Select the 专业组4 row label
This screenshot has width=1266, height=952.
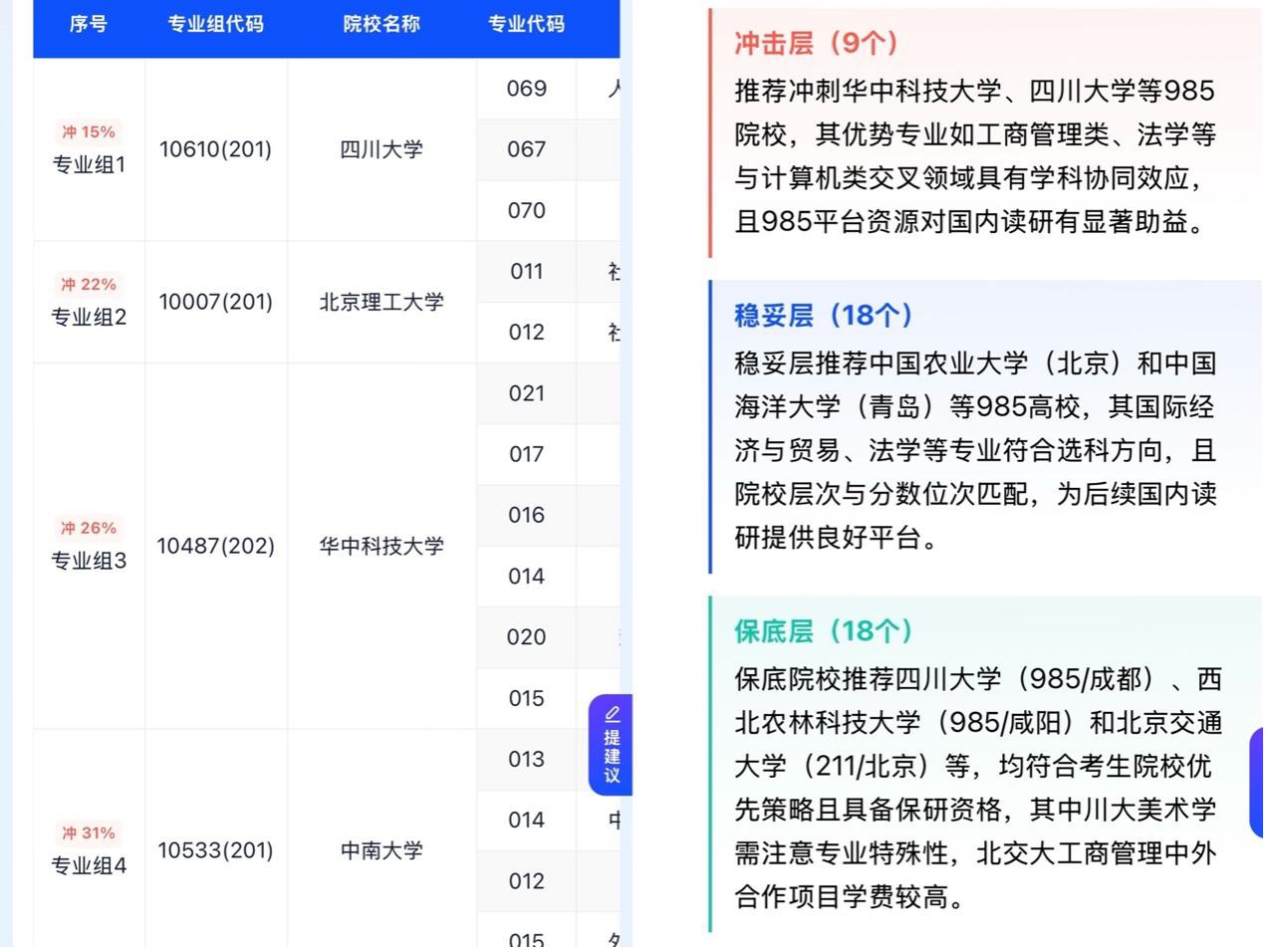(89, 865)
